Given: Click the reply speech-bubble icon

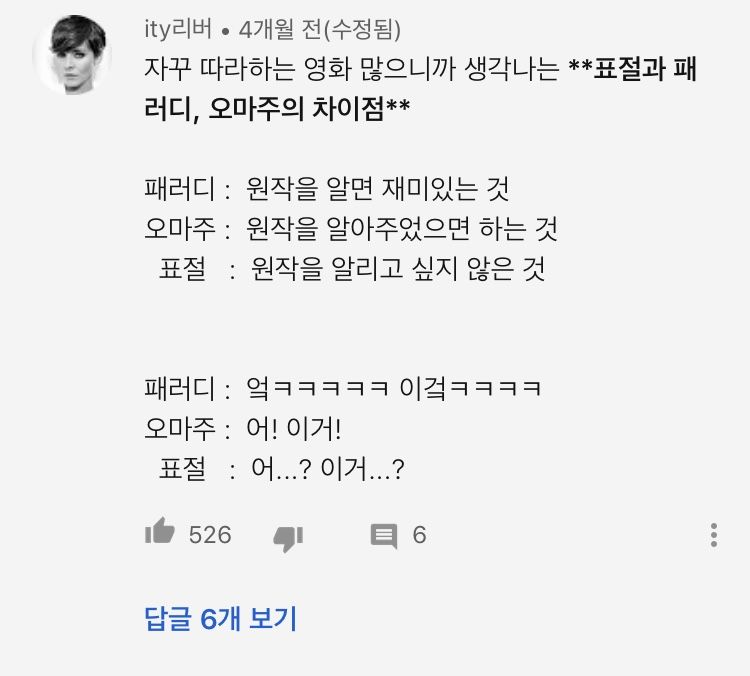Looking at the screenshot, I should 384,536.
